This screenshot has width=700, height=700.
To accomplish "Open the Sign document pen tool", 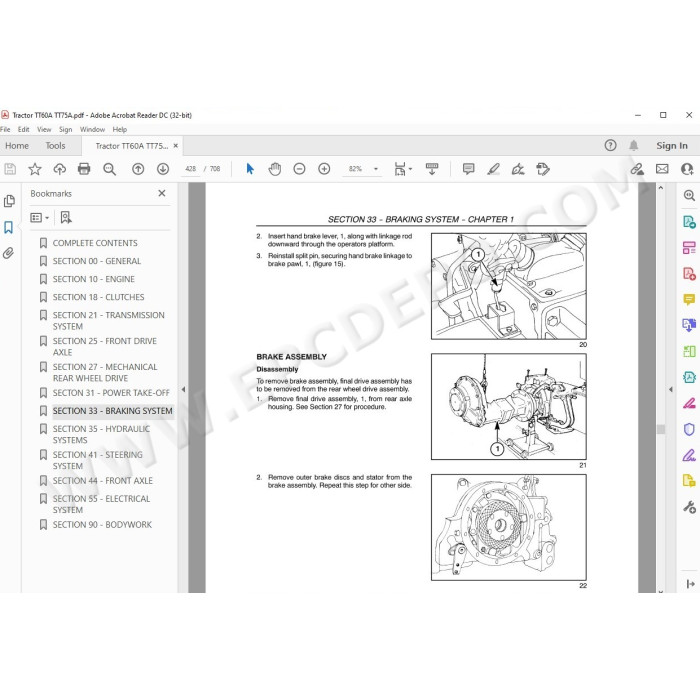I will (x=518, y=169).
